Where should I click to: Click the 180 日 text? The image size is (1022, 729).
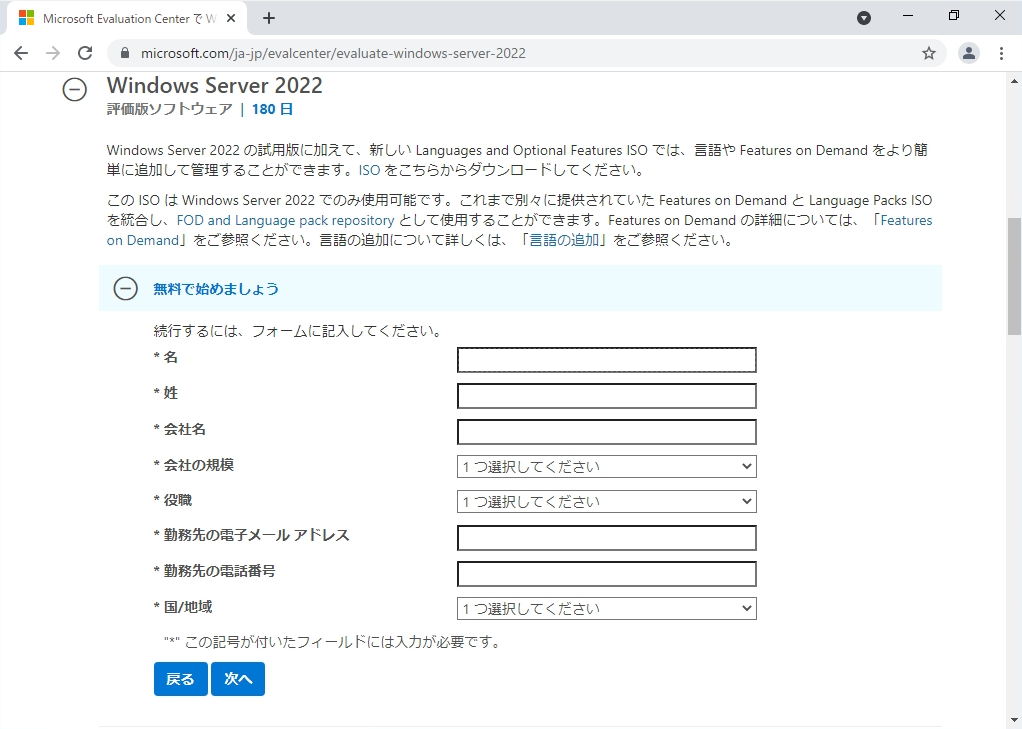(272, 109)
